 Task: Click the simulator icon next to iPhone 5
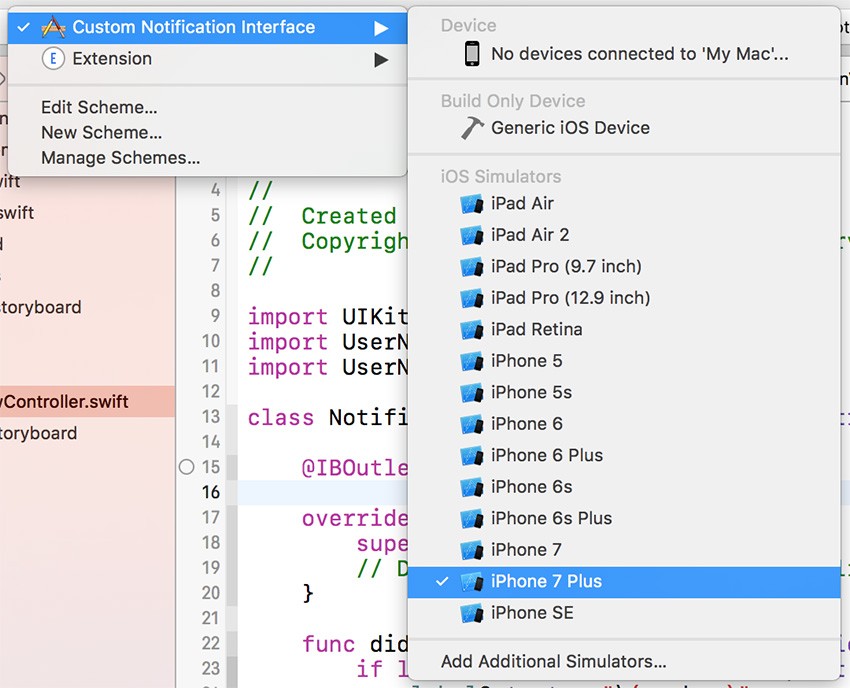click(472, 361)
